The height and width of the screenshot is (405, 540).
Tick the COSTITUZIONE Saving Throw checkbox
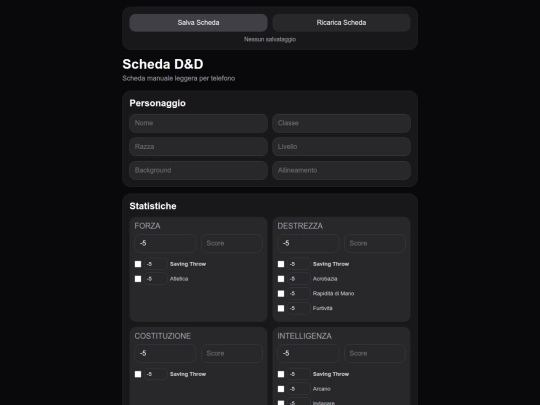point(138,374)
